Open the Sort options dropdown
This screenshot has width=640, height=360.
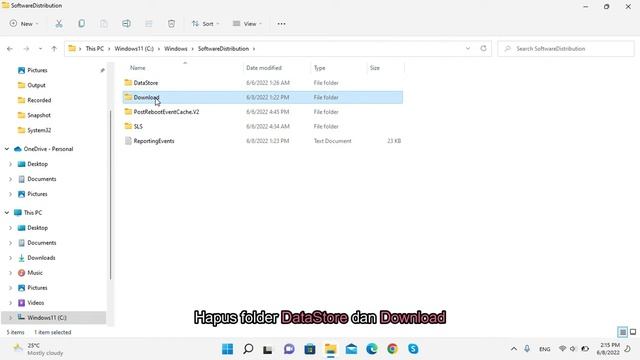click(x=205, y=24)
